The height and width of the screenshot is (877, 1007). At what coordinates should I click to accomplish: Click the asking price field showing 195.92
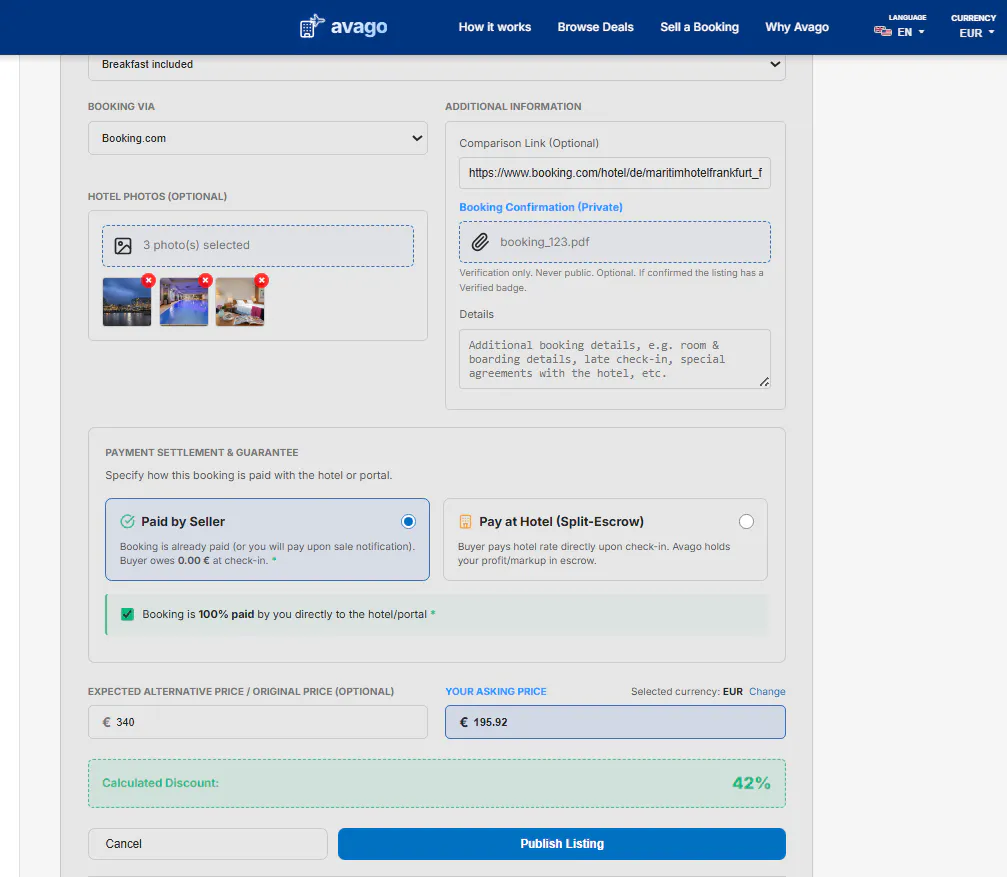[x=615, y=722]
